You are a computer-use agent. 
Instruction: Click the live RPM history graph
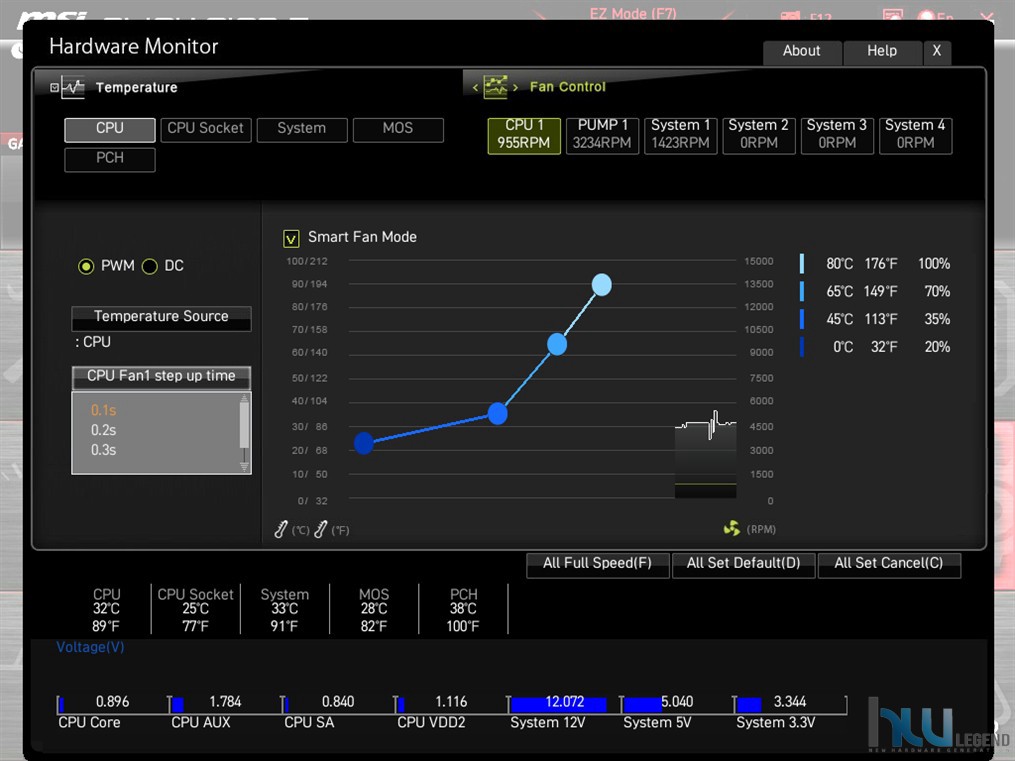click(706, 454)
